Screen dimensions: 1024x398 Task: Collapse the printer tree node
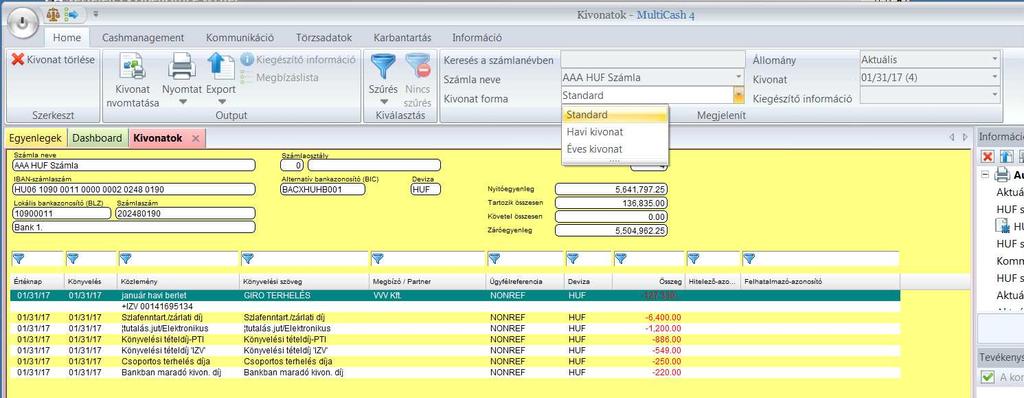click(985, 174)
